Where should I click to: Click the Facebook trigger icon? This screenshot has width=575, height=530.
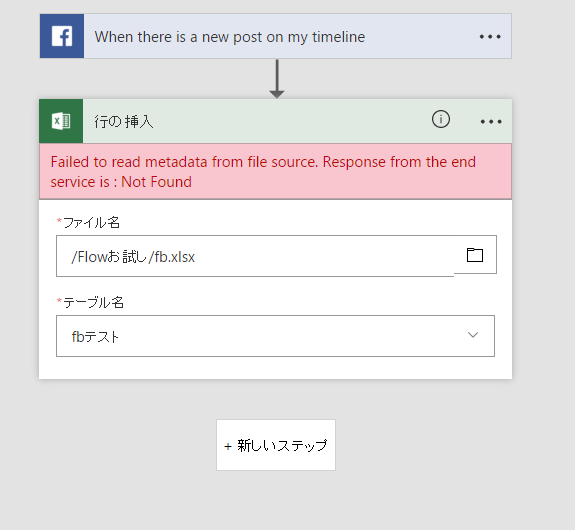click(62, 36)
